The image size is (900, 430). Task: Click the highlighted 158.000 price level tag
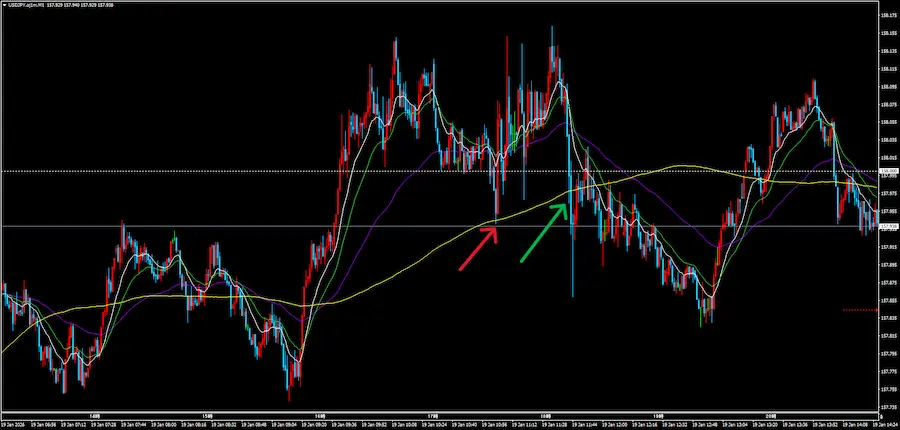pyautogui.click(x=888, y=171)
